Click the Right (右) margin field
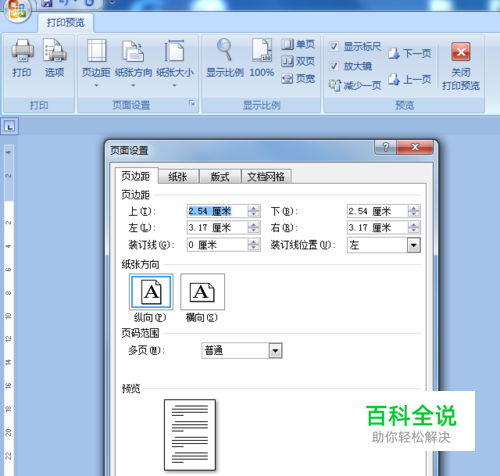Viewport: 500px width, 476px height. [x=377, y=228]
